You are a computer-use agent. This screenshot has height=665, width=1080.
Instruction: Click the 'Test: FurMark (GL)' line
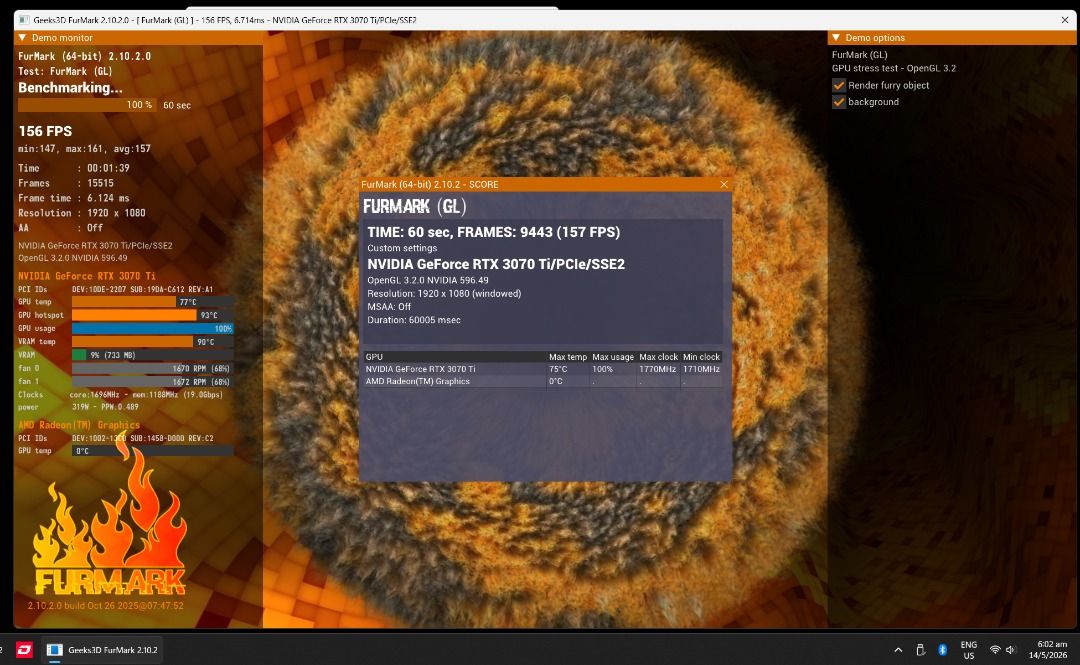coord(65,71)
